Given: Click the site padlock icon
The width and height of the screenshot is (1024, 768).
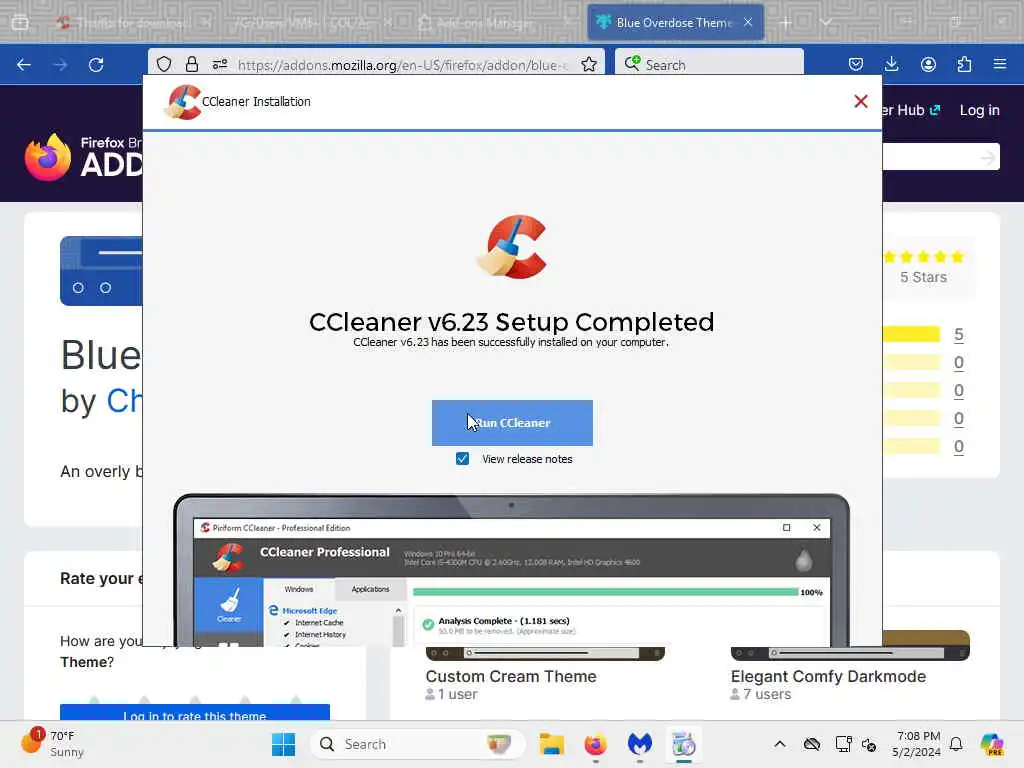Looking at the screenshot, I should click(x=191, y=64).
